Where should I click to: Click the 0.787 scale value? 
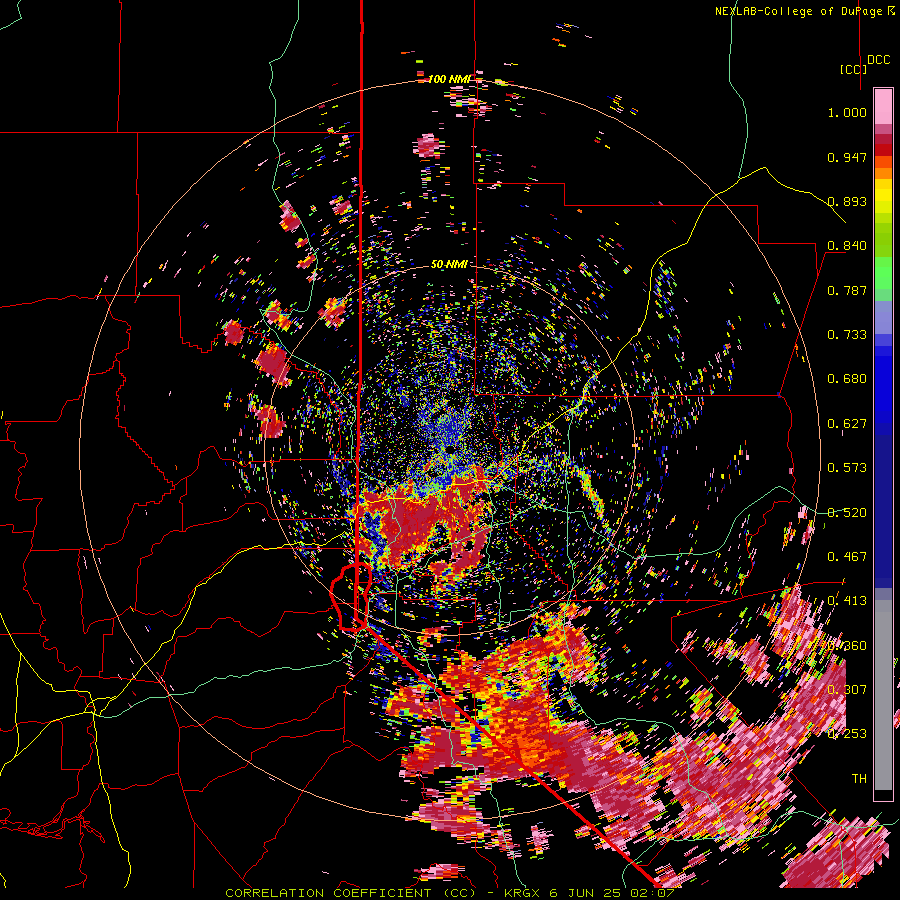click(x=847, y=290)
